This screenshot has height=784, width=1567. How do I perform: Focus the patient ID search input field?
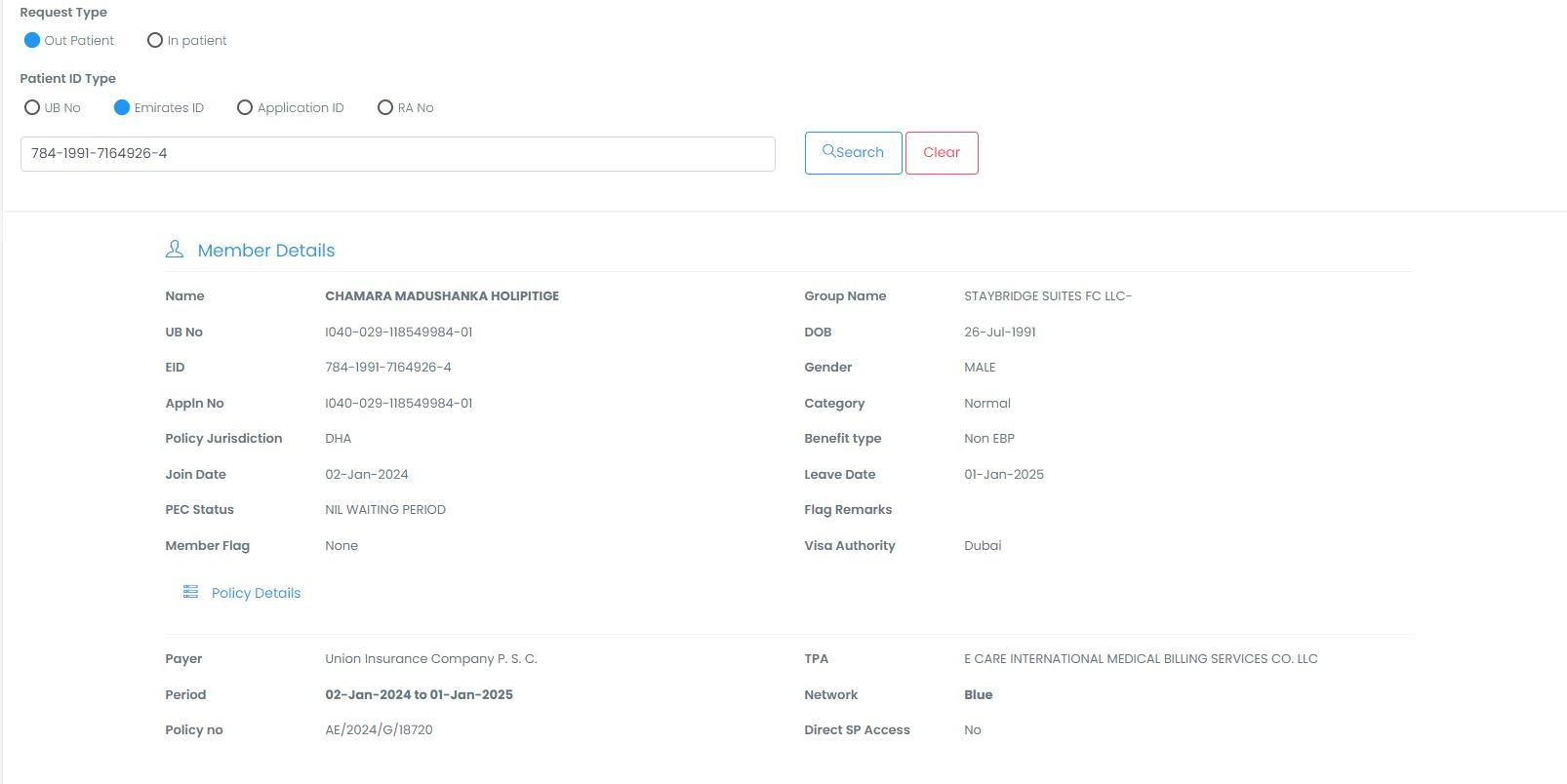pos(398,154)
